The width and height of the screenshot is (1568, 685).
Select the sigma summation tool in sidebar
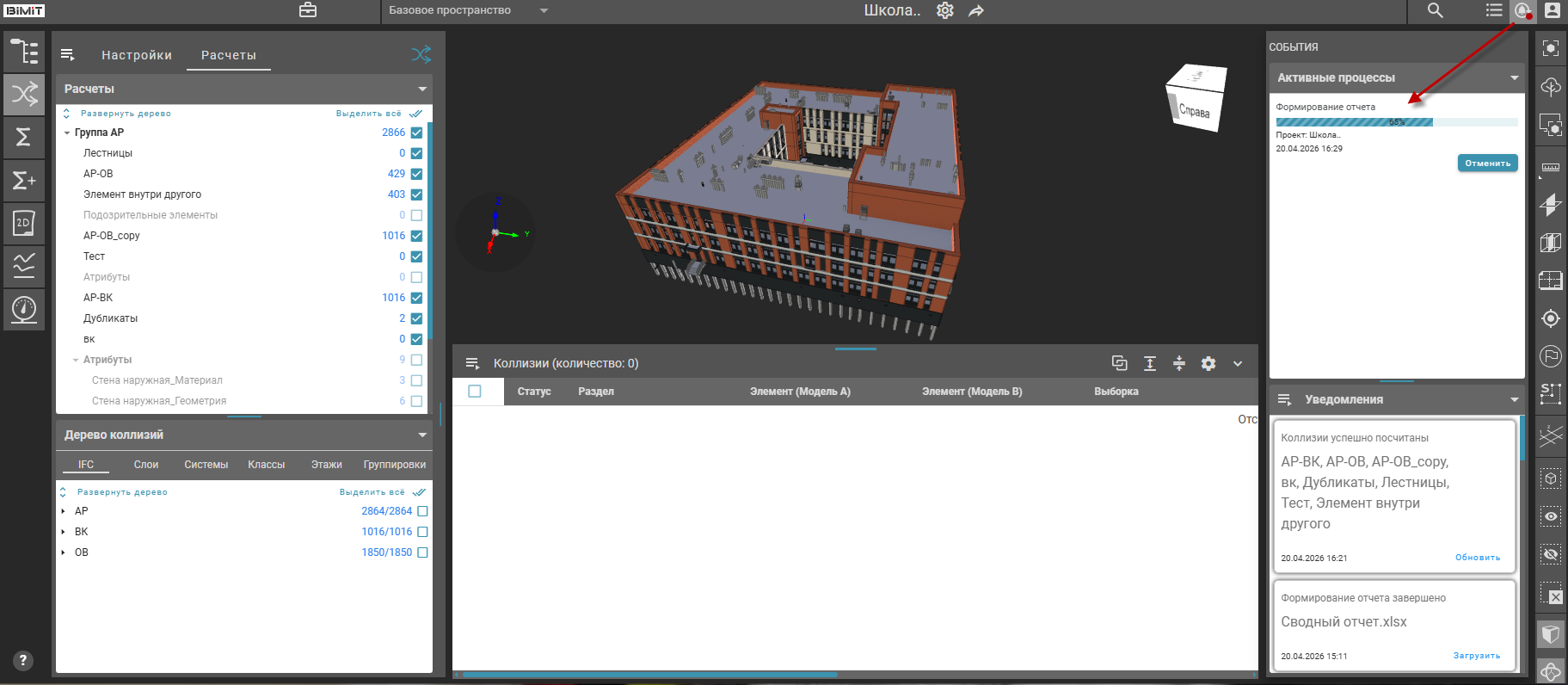[24, 137]
